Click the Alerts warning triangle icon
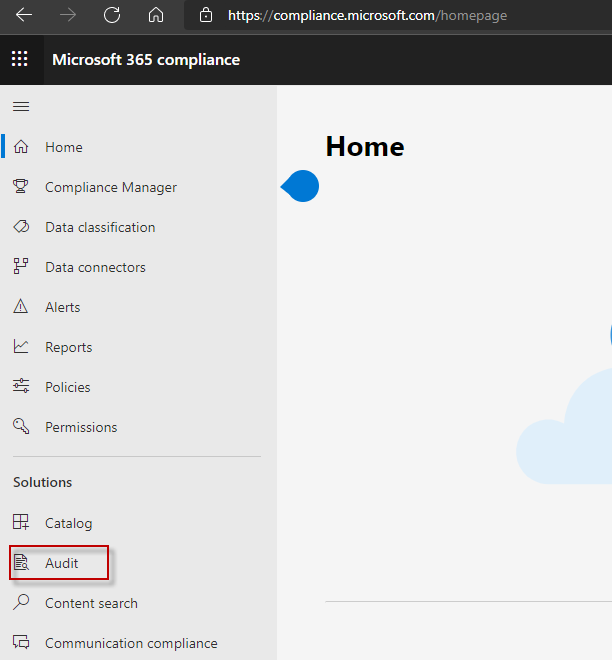The height and width of the screenshot is (660, 612). point(21,306)
